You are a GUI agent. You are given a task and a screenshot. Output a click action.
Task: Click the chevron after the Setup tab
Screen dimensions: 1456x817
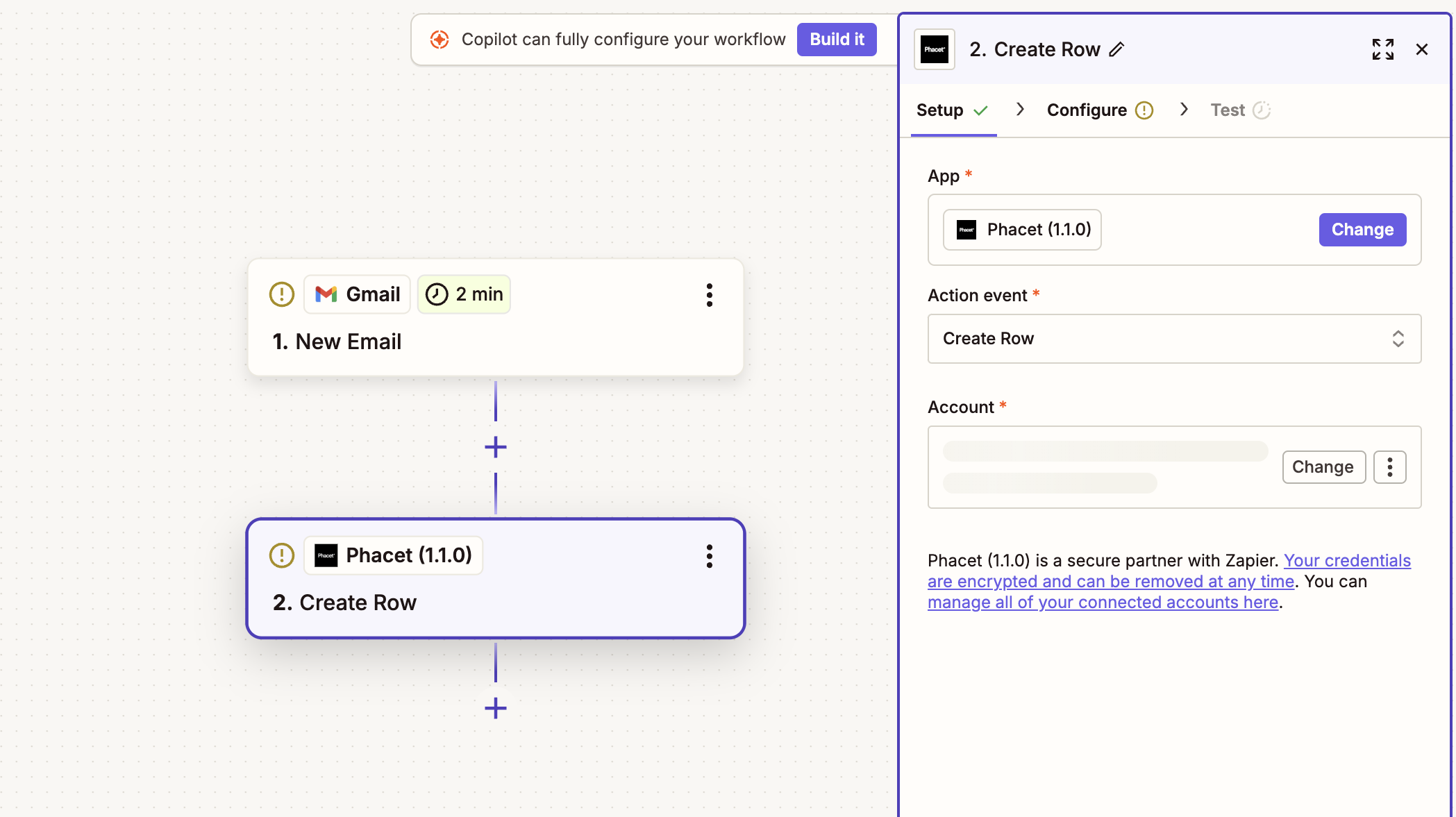tap(1020, 110)
